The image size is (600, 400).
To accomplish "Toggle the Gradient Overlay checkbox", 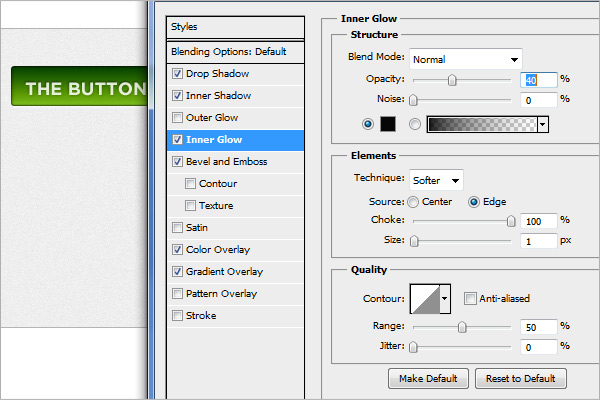I will 177,271.
